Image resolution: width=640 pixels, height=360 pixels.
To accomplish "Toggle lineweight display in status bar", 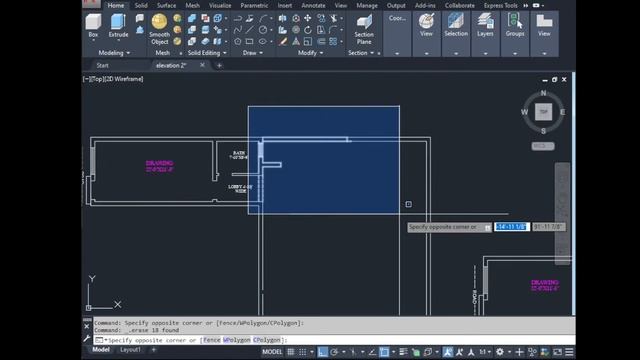I will click(403, 352).
